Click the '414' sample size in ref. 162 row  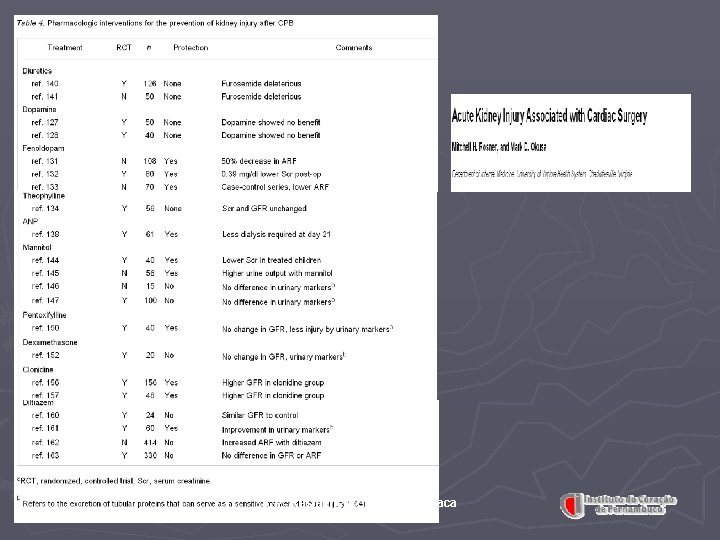click(x=150, y=442)
